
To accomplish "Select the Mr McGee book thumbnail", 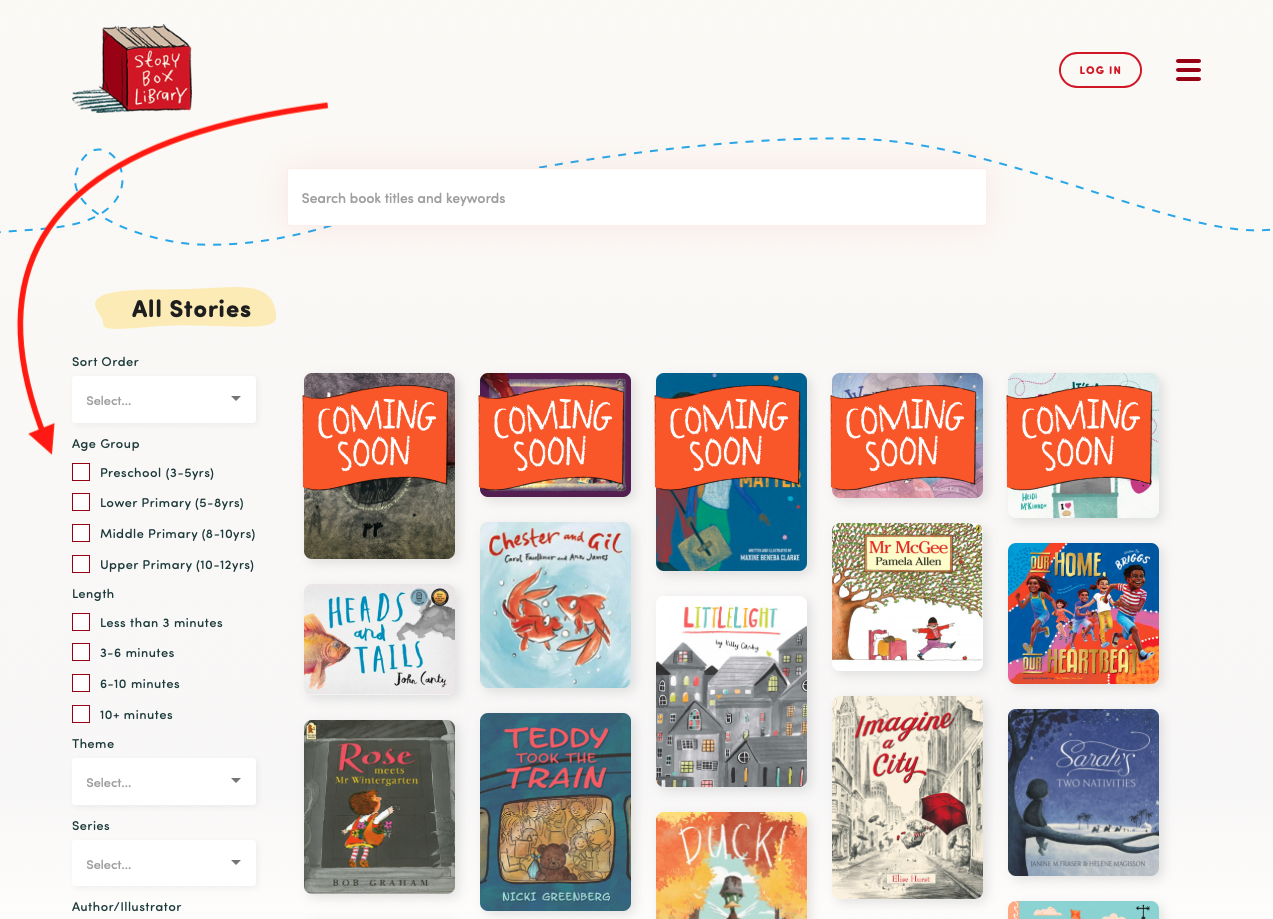I will (x=907, y=597).
